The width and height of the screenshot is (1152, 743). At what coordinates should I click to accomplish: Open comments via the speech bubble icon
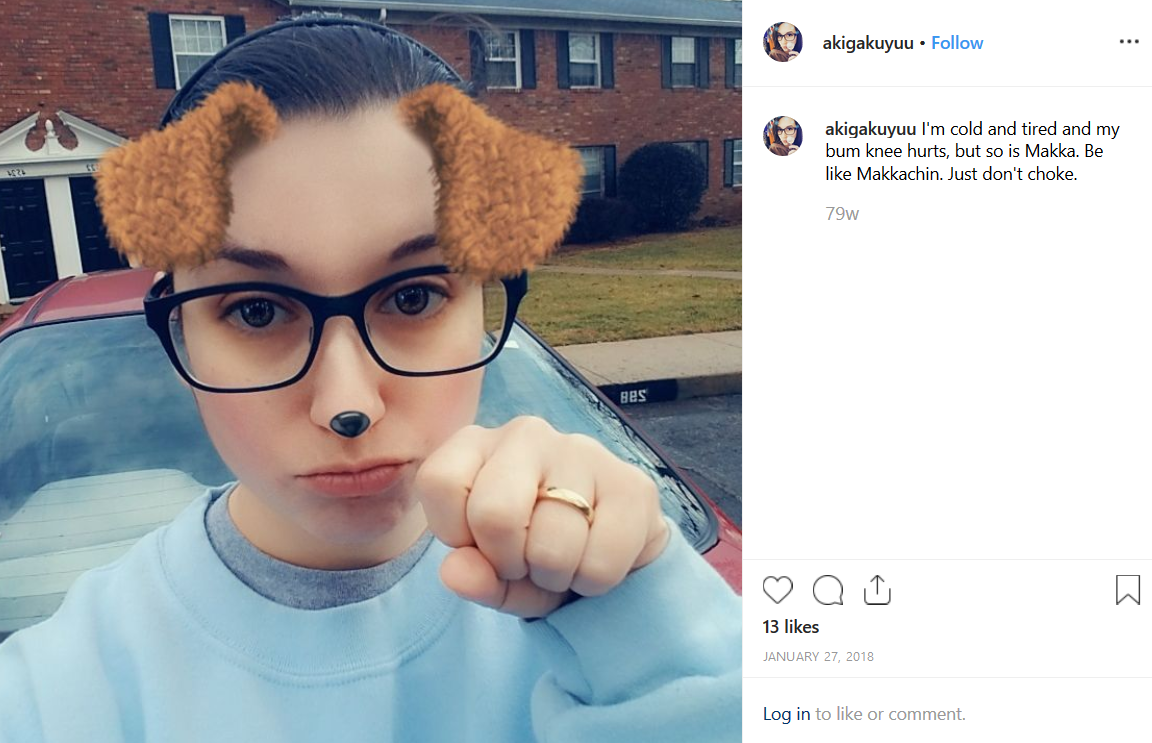827,590
